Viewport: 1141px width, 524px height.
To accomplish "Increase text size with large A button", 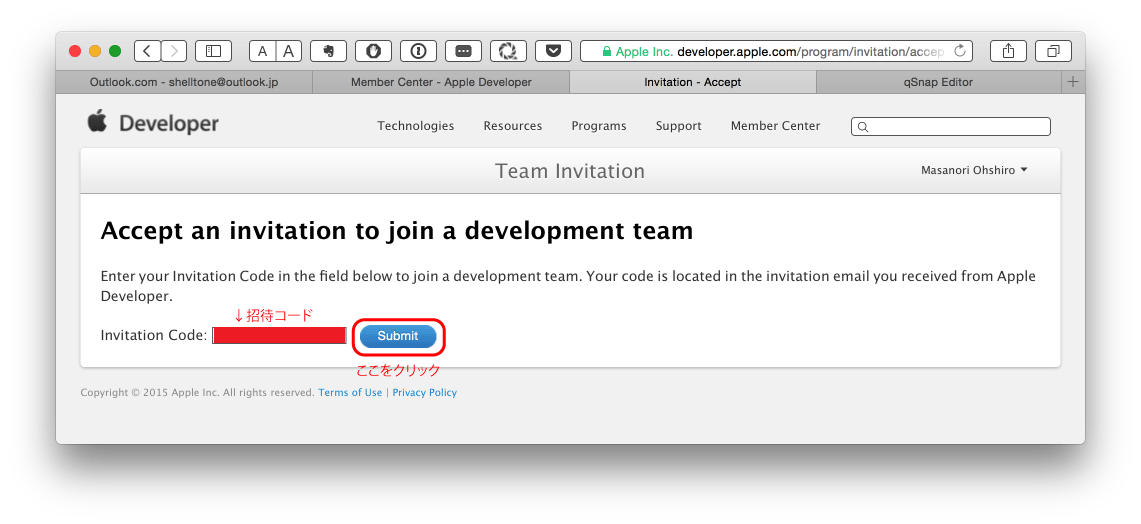I will (289, 51).
